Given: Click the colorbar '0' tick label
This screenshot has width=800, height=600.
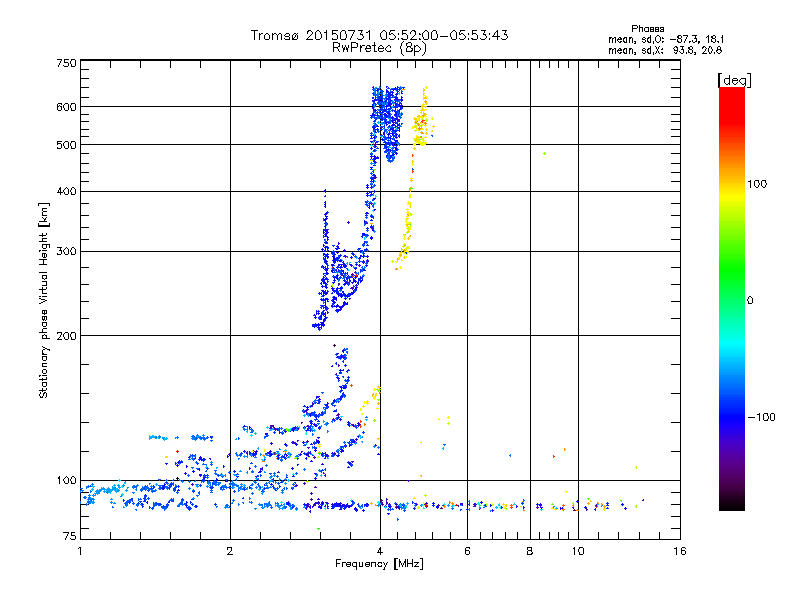Looking at the screenshot, I should pos(750,301).
